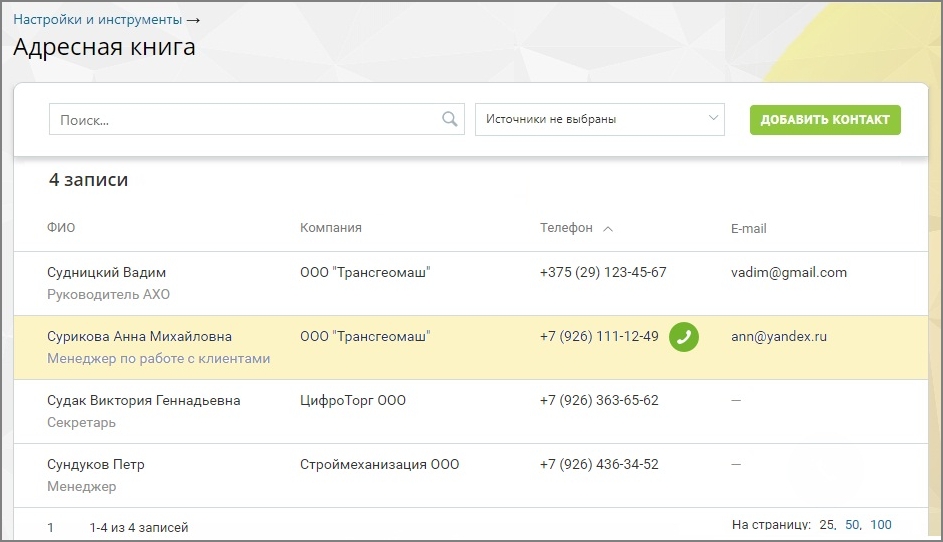
Task: Click the Телефон sort arrow
Action: [x=608, y=229]
